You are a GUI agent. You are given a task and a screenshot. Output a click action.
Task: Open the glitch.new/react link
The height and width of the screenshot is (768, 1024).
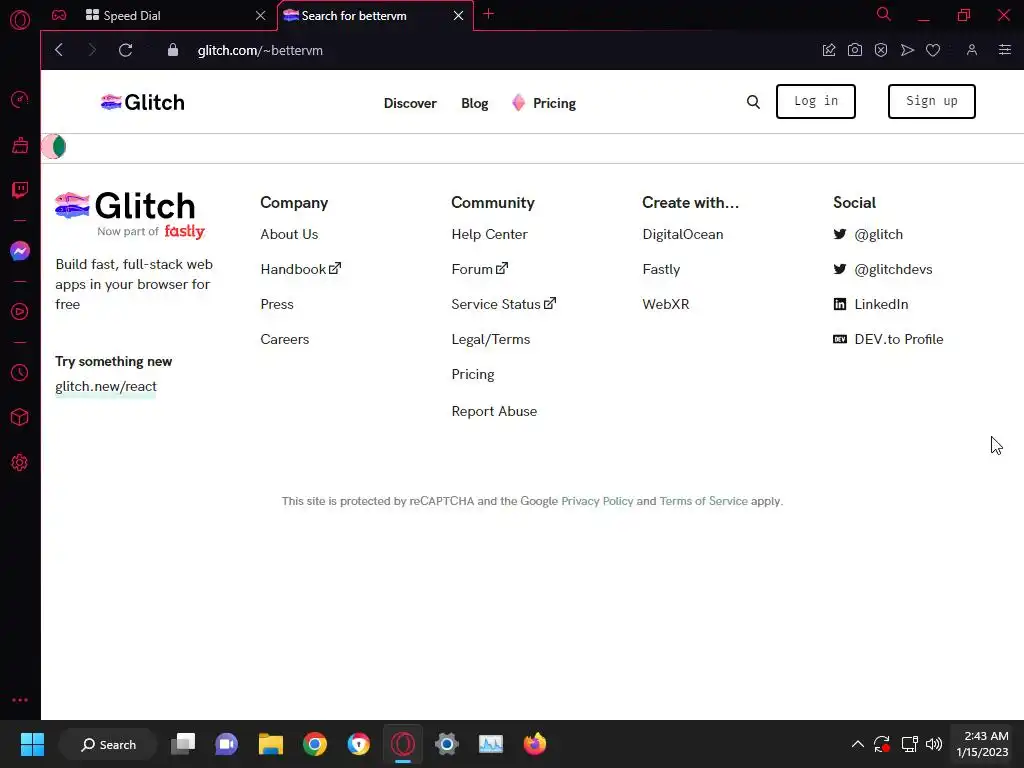coord(106,387)
